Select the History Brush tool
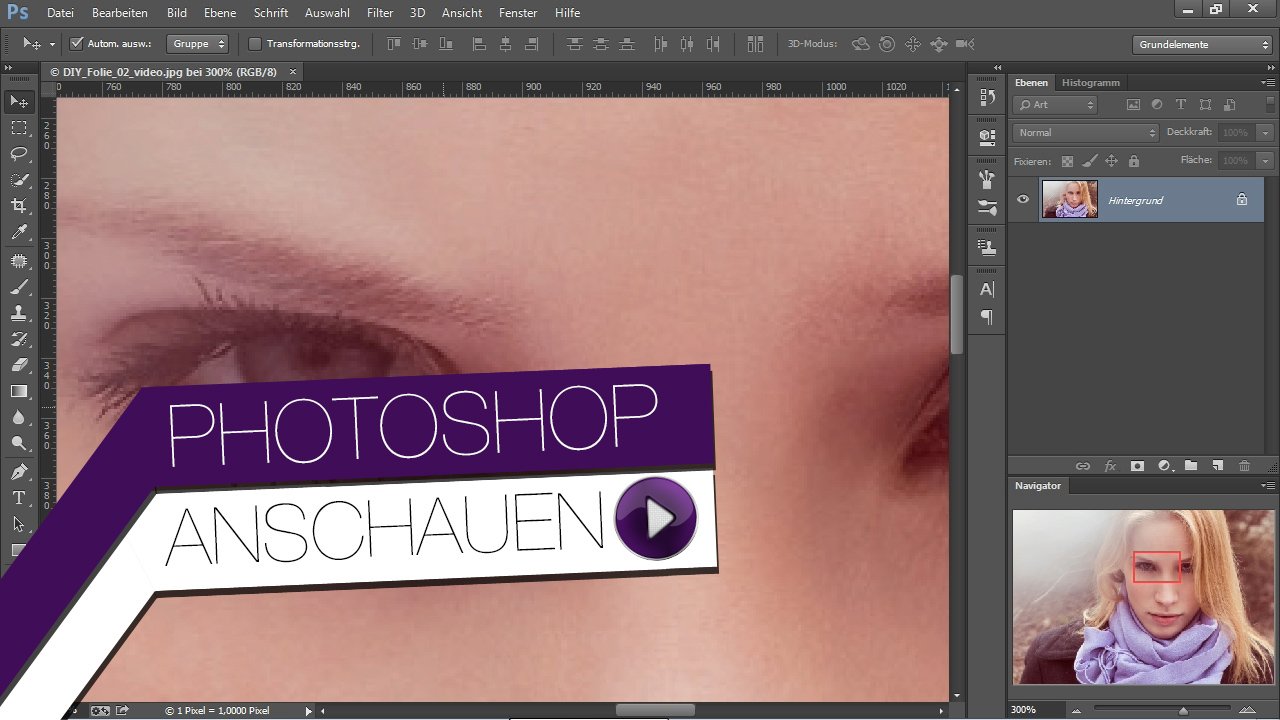The height and width of the screenshot is (720, 1280). pos(19,339)
